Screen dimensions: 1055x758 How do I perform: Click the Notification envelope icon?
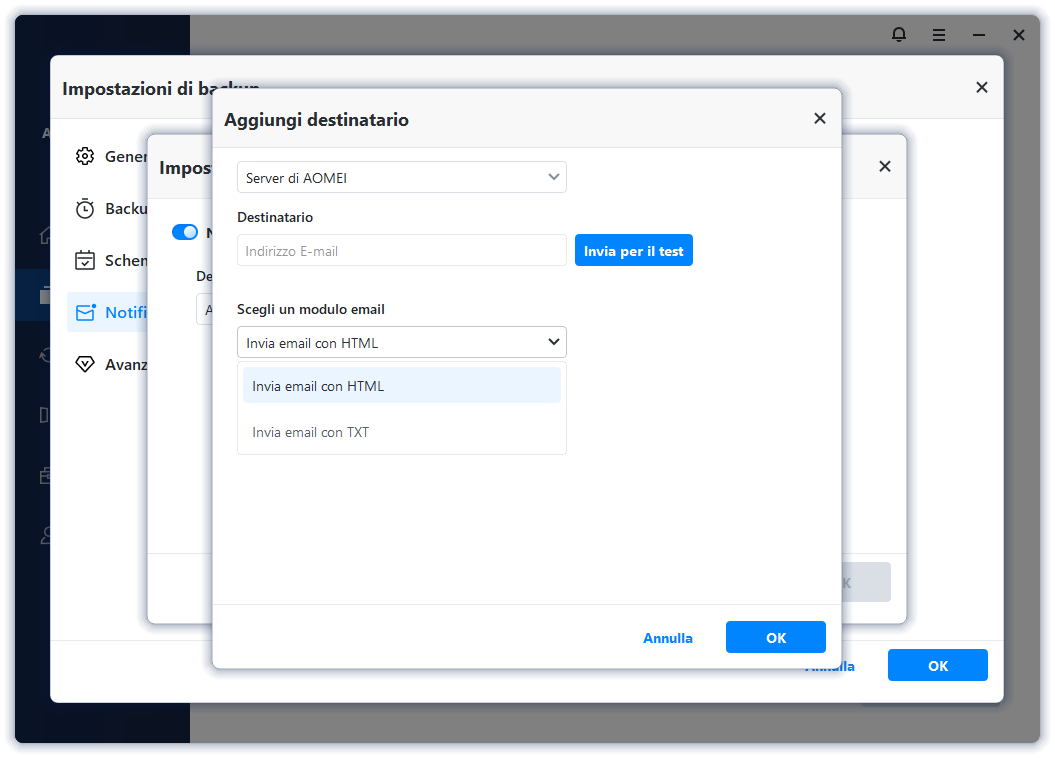coord(85,312)
